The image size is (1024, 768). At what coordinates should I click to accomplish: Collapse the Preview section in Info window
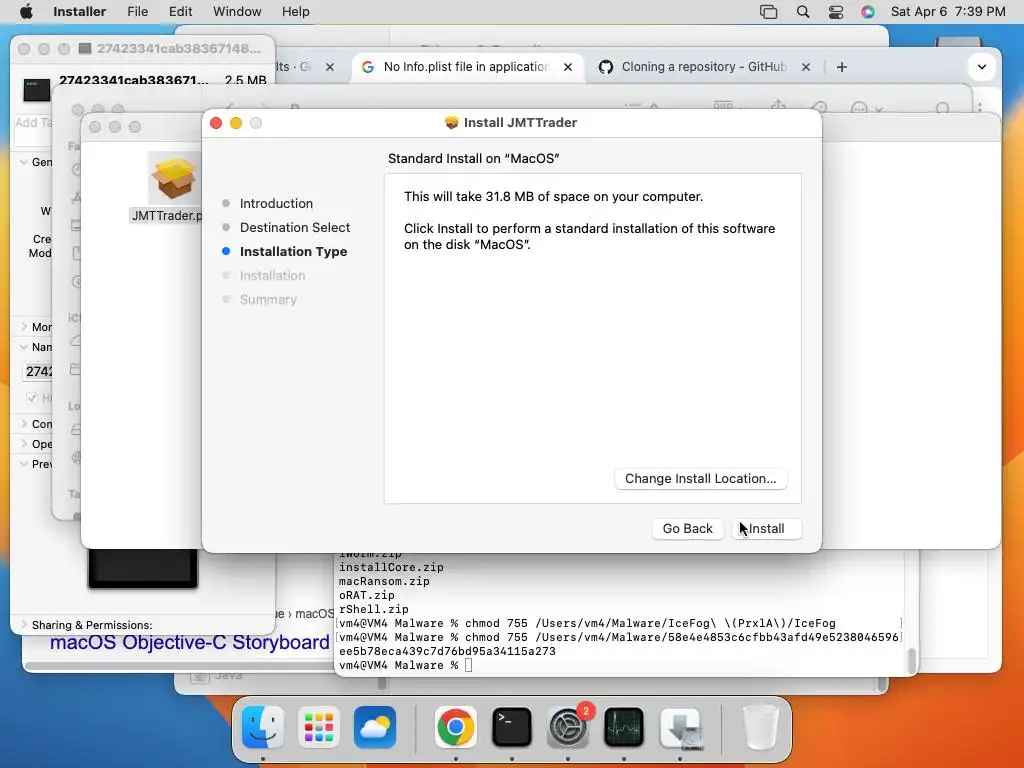(x=24, y=464)
